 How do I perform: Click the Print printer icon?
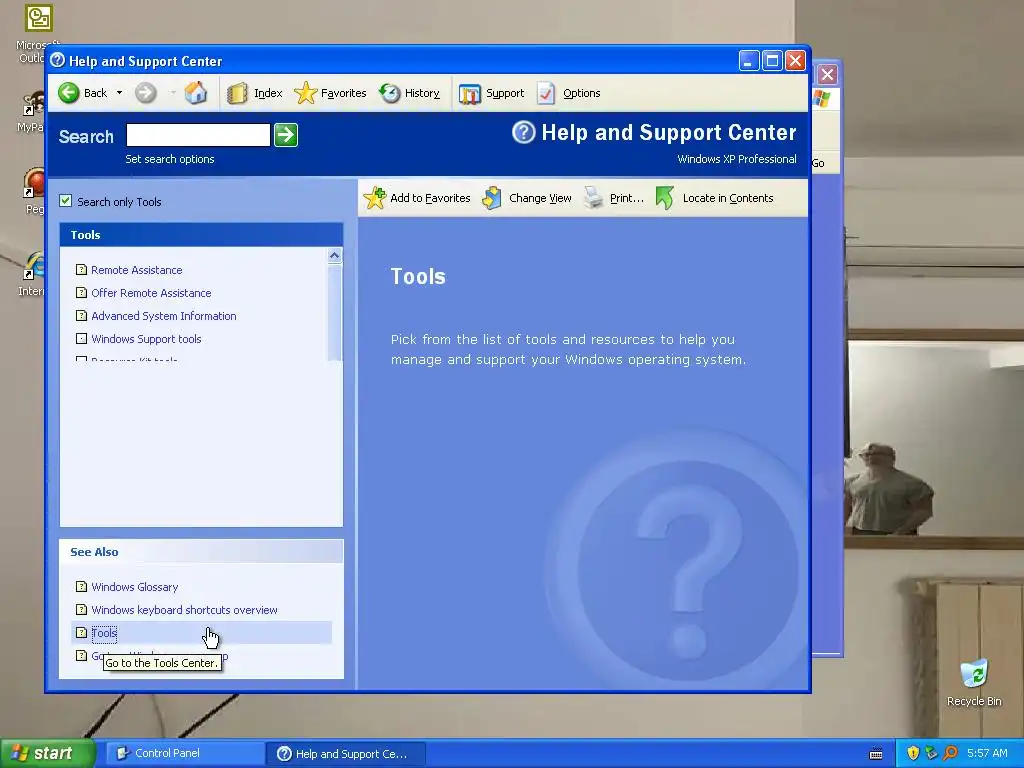point(593,197)
